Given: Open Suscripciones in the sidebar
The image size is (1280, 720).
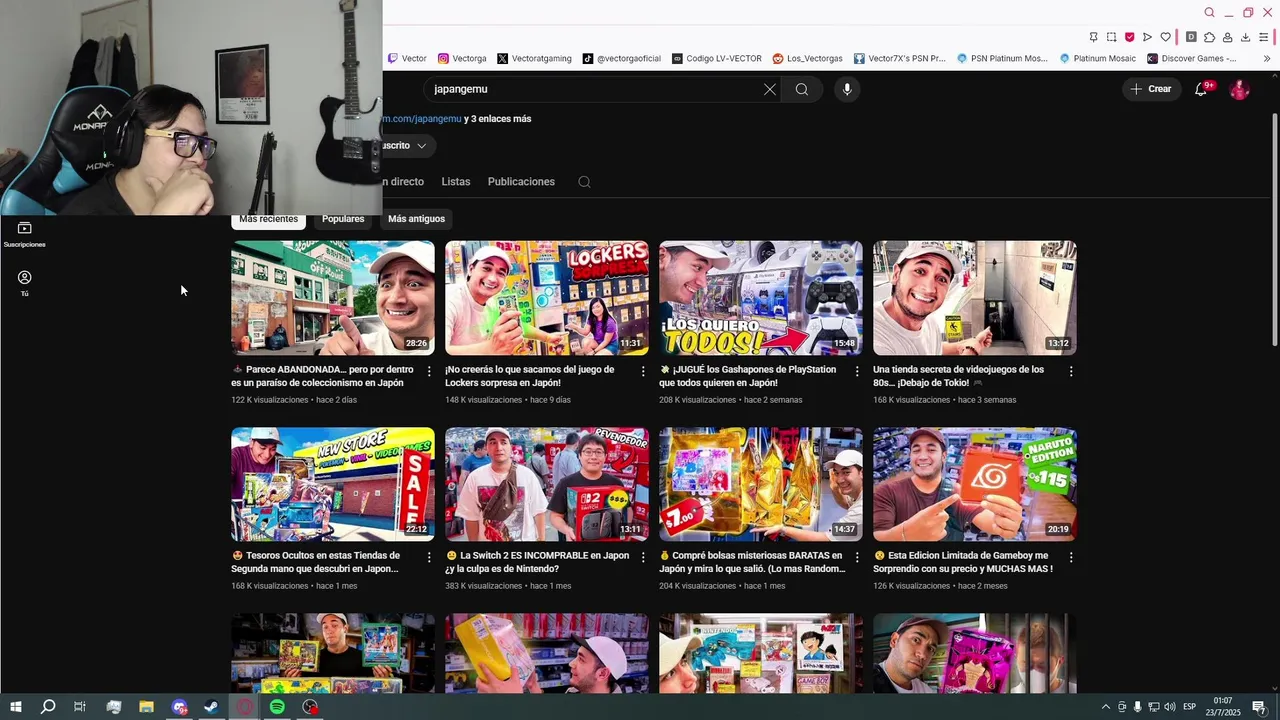Looking at the screenshot, I should (x=24, y=234).
